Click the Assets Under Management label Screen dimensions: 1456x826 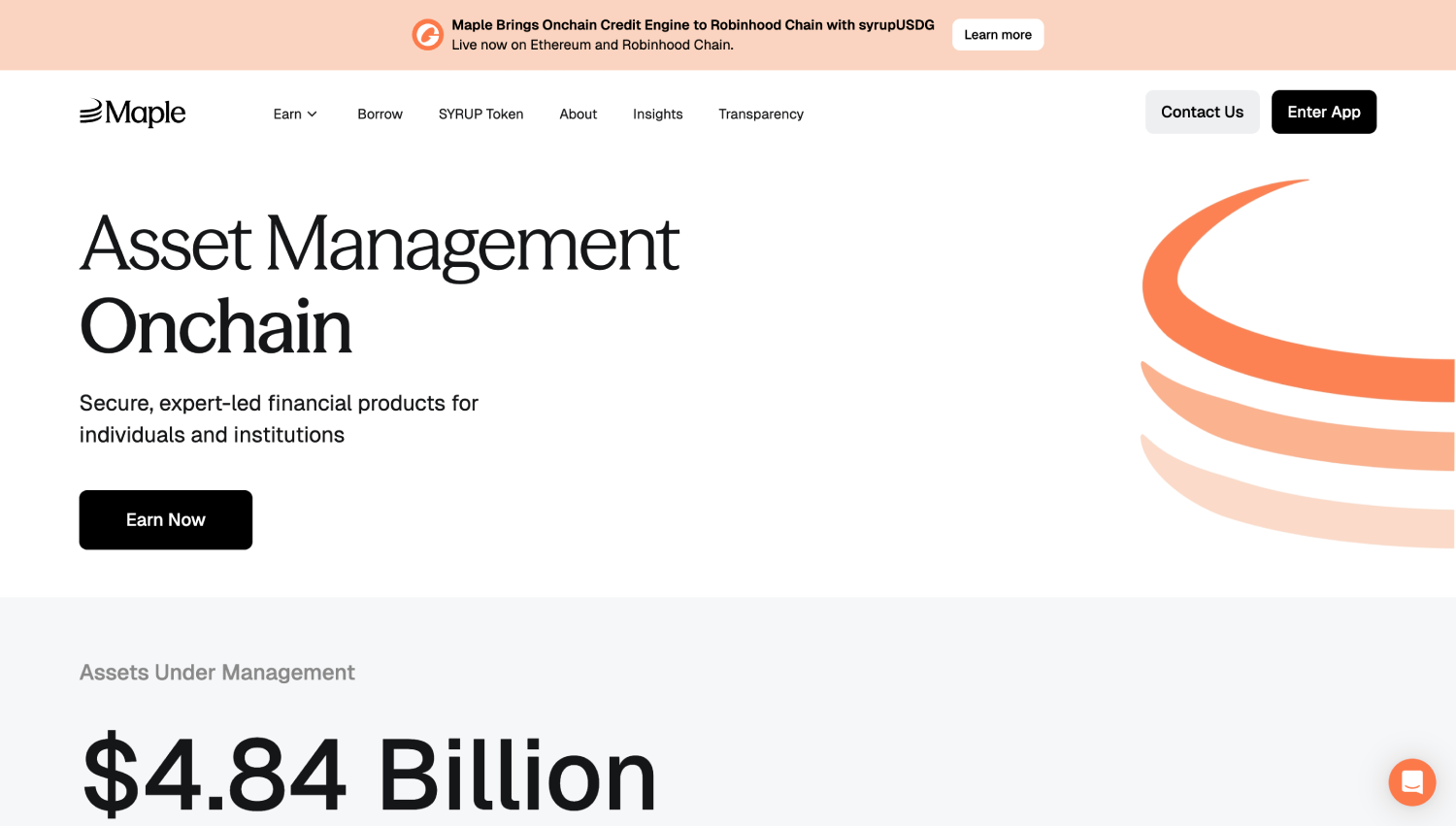[x=217, y=672]
